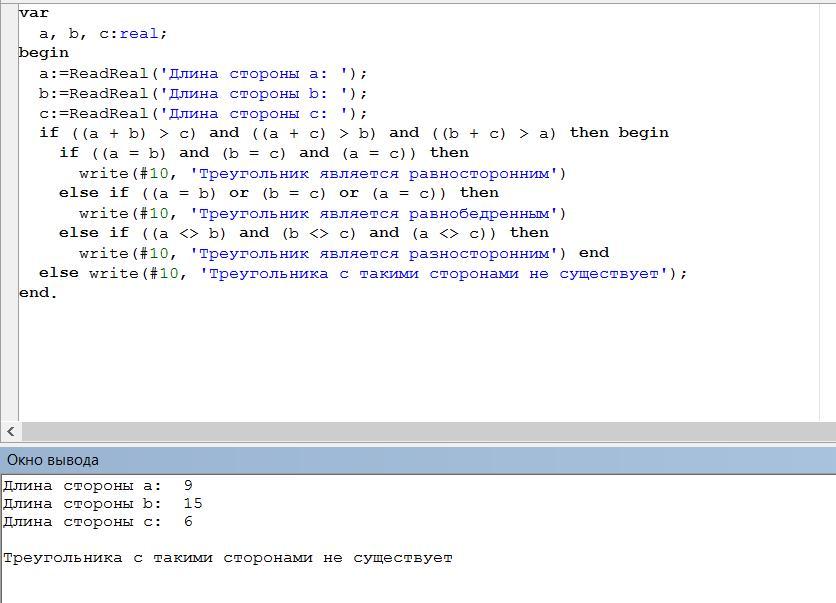Click the horizontal scrollbar track in editor
The image size is (836, 603).
pyautogui.click(x=429, y=431)
